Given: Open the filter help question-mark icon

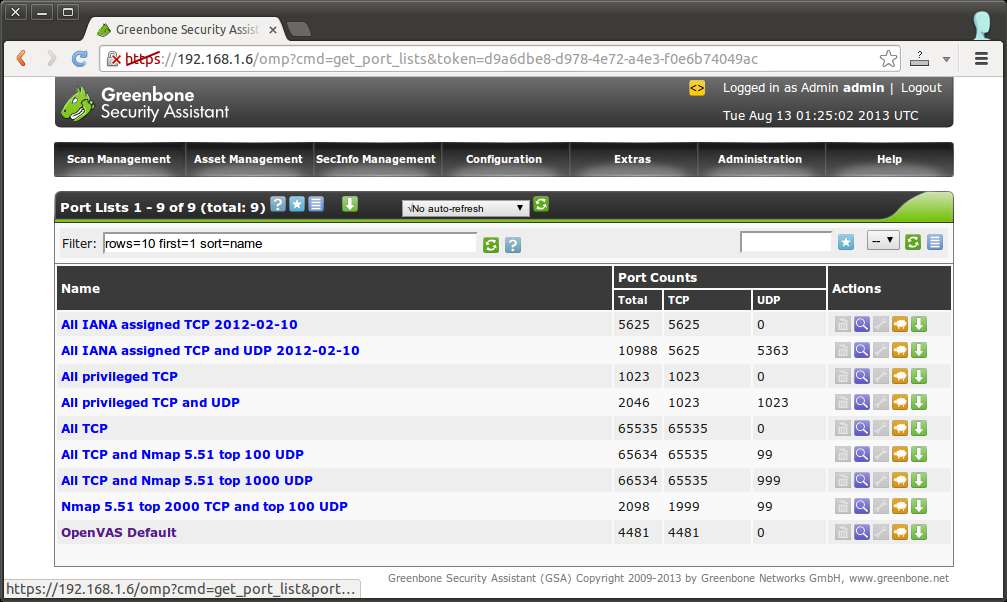Looking at the screenshot, I should pyautogui.click(x=512, y=245).
